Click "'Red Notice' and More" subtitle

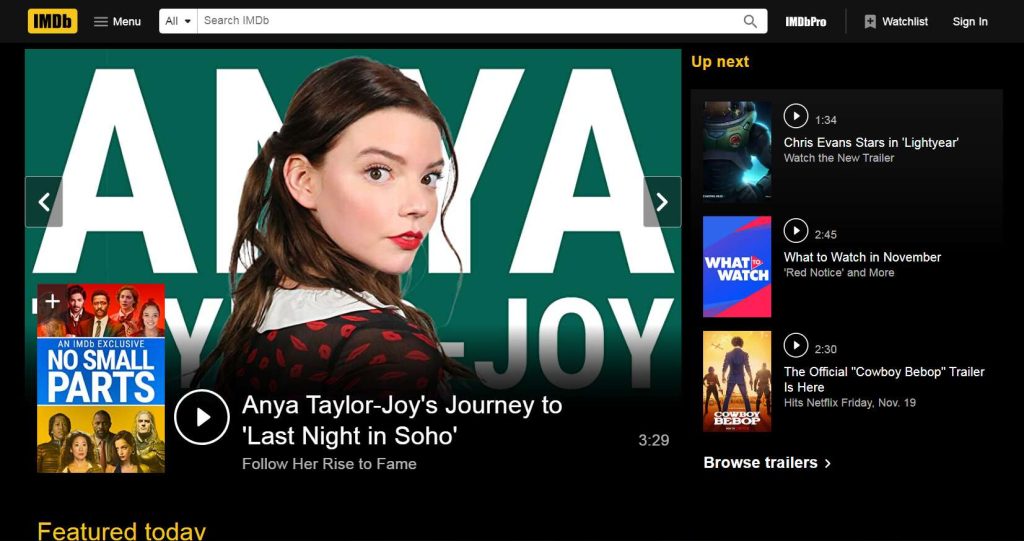tap(839, 273)
